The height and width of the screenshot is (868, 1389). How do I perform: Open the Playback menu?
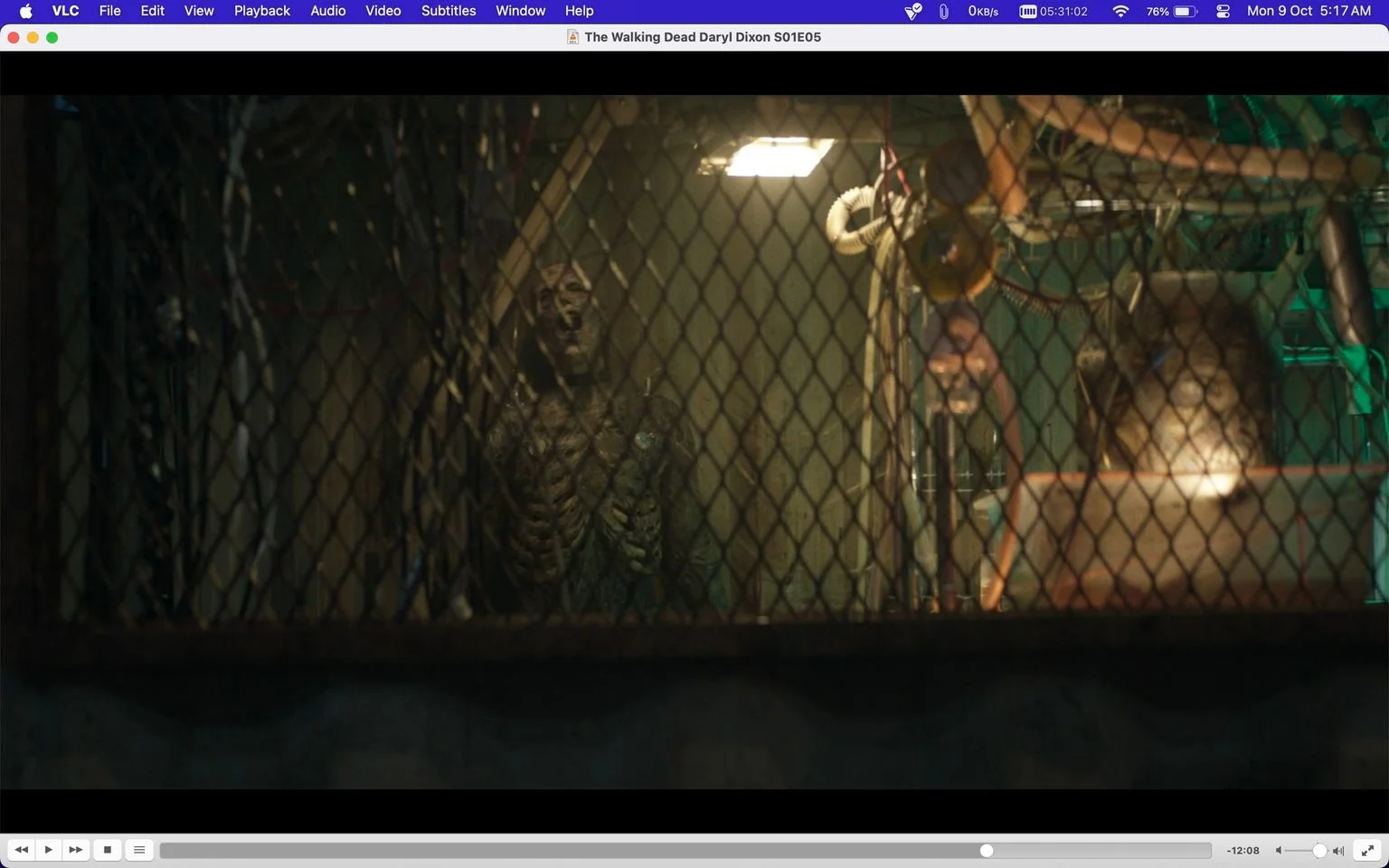[x=262, y=11]
